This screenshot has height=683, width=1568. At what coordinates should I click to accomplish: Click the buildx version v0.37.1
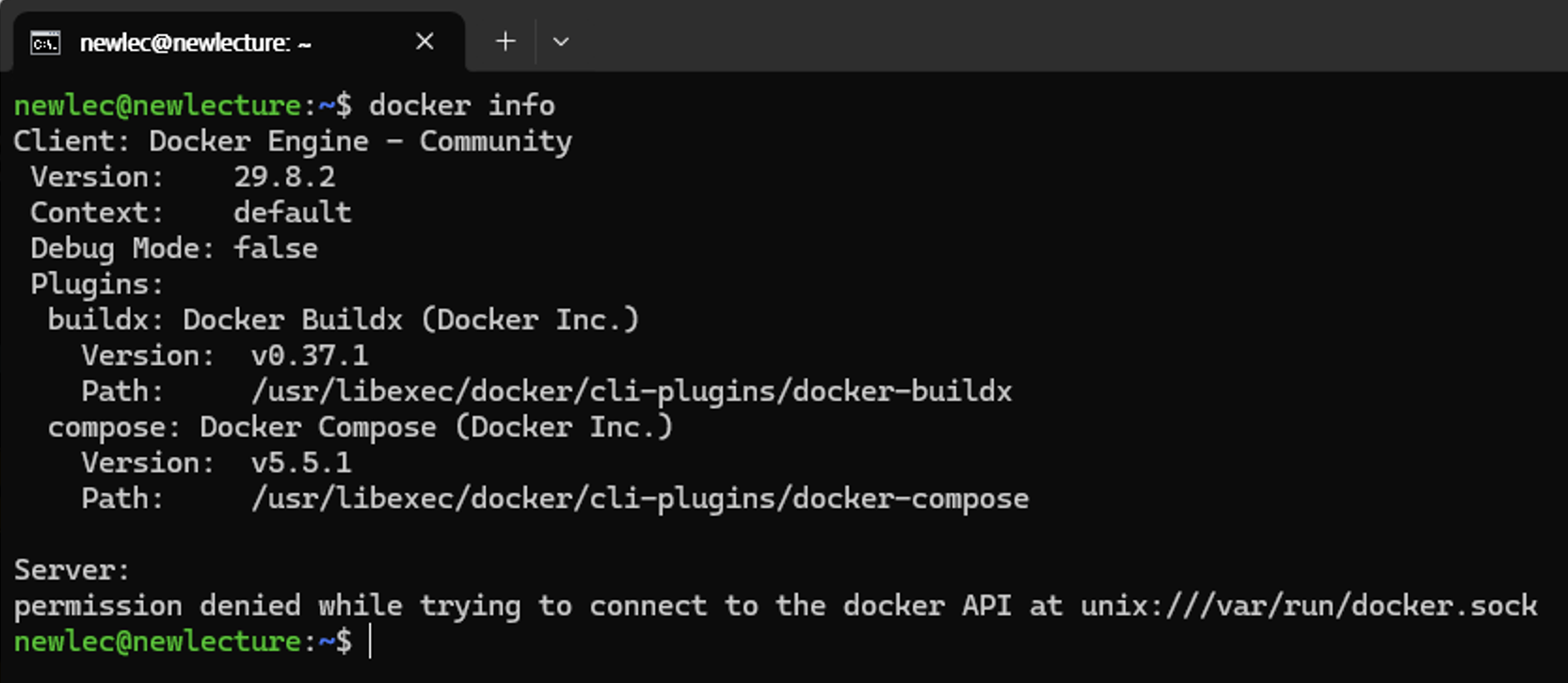point(310,356)
